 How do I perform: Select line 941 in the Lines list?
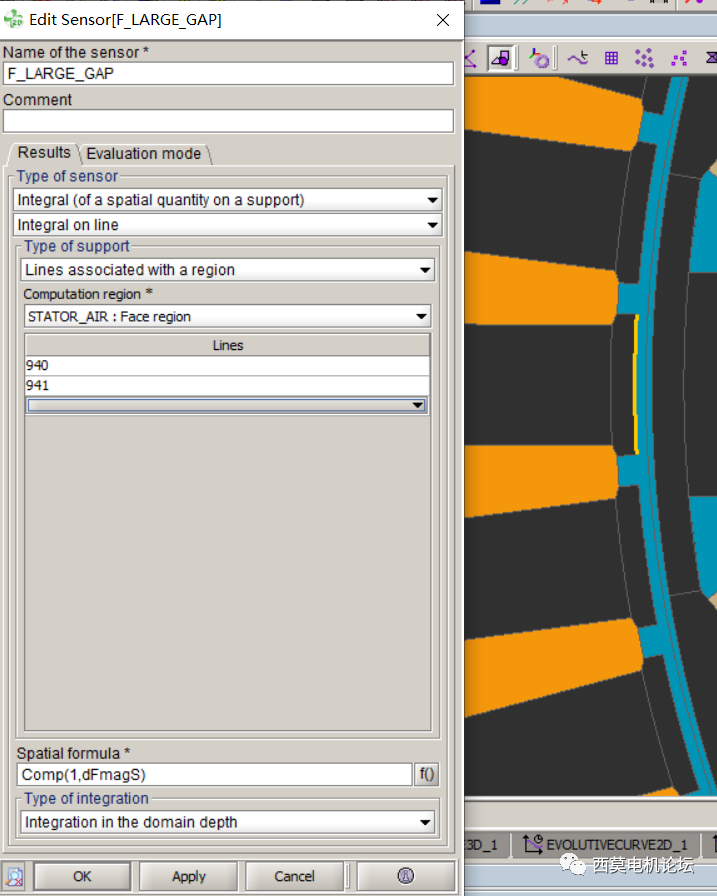pos(227,386)
